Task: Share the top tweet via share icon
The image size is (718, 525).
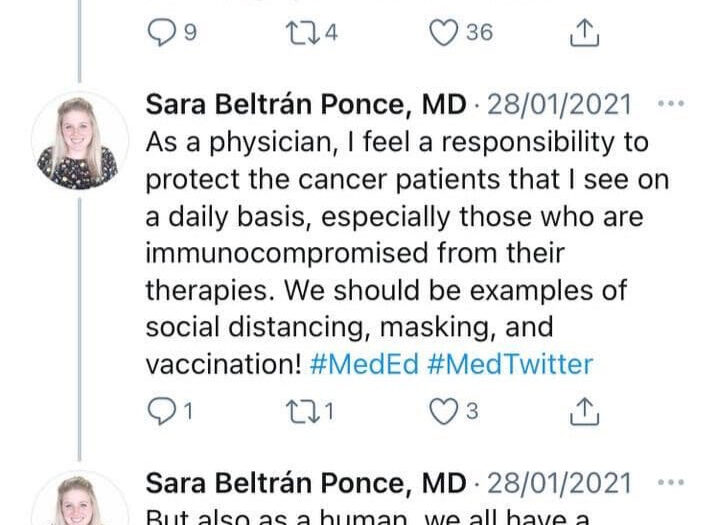Action: (582, 33)
